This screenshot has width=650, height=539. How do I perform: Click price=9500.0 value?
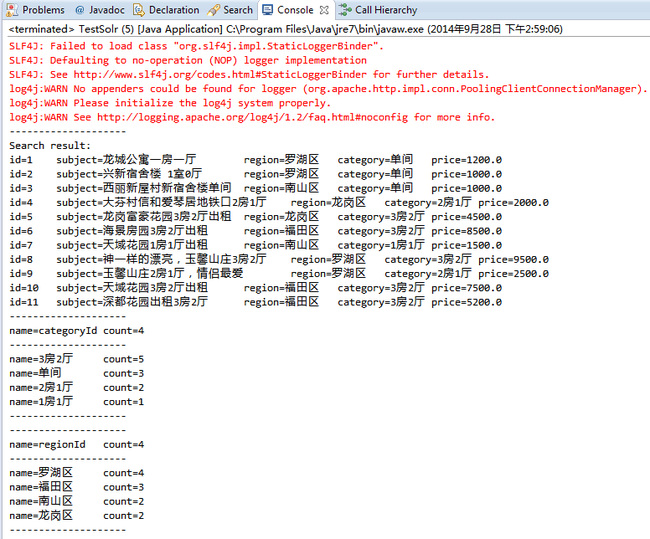[x=513, y=260]
